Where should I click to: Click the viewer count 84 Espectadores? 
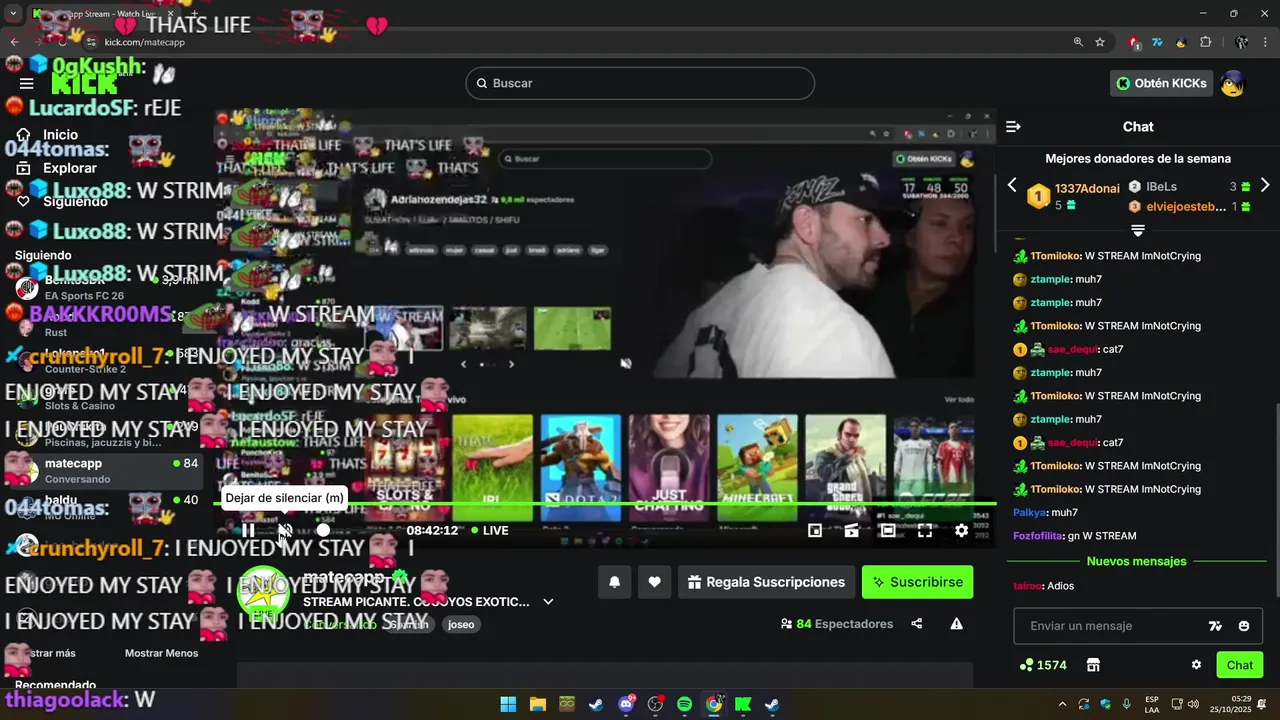tap(837, 624)
